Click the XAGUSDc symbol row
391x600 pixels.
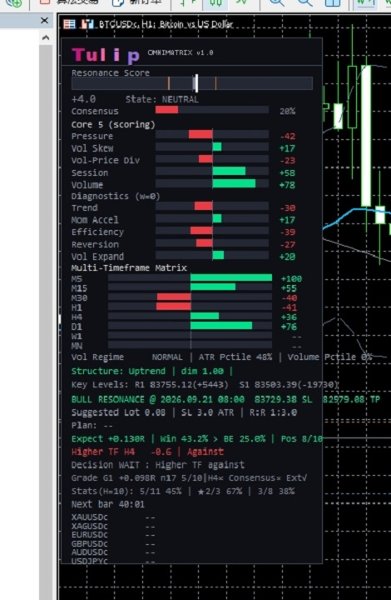113,526
